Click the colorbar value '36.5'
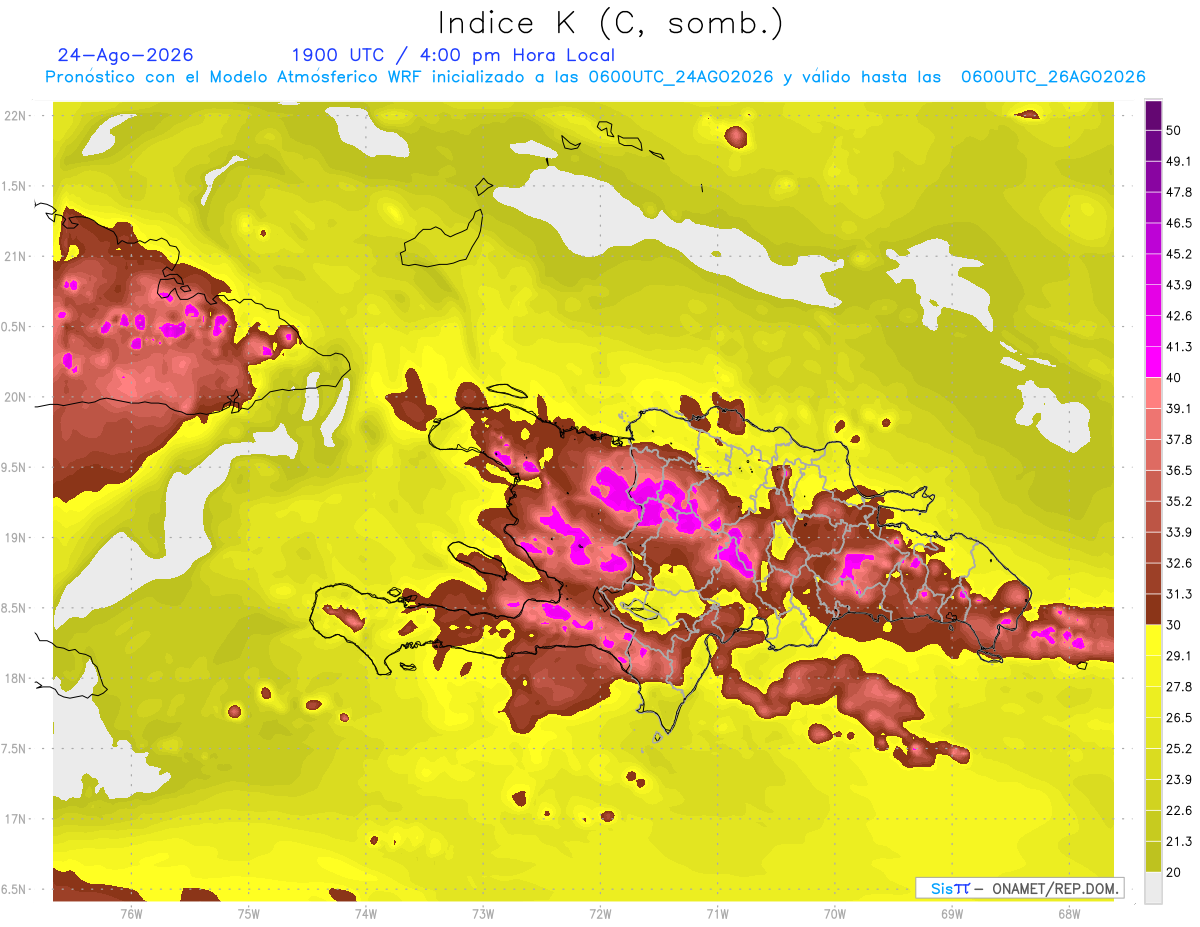Image resolution: width=1200 pixels, height=927 pixels. coord(1178,470)
